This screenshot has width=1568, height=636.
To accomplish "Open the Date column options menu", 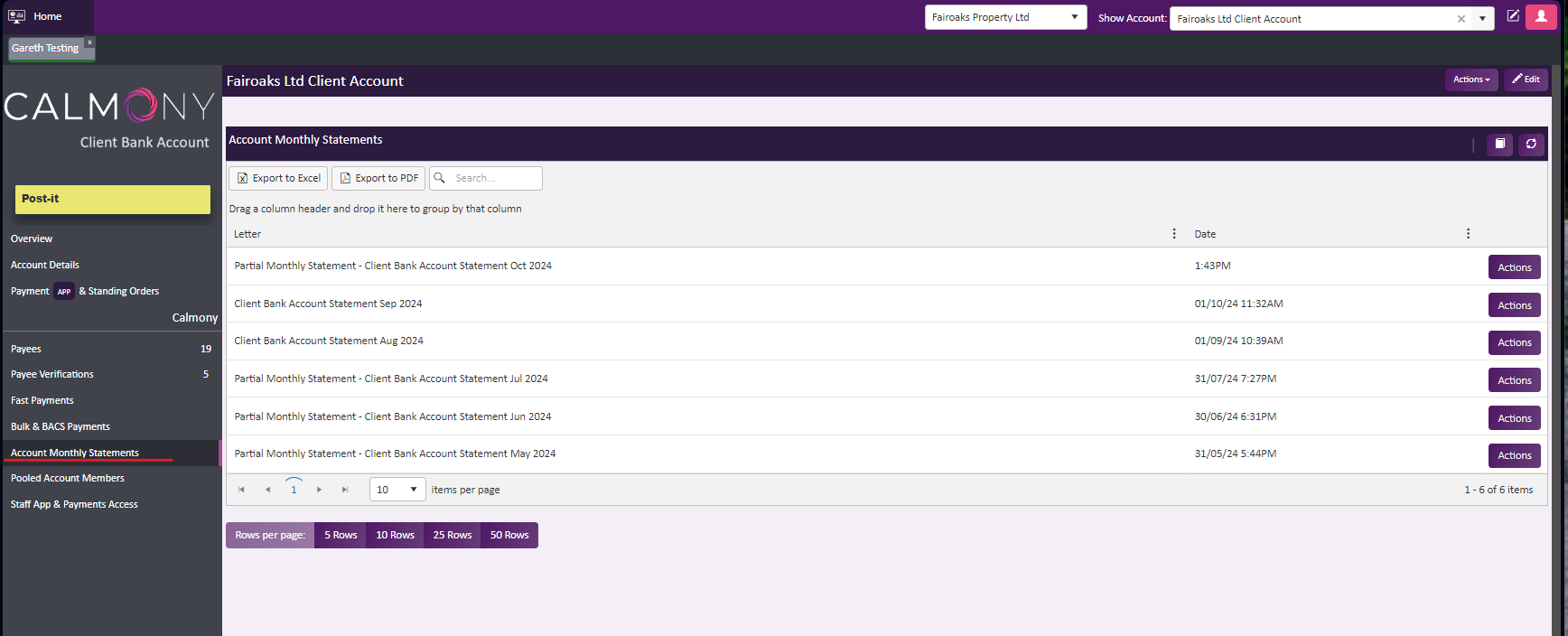I will point(1468,234).
